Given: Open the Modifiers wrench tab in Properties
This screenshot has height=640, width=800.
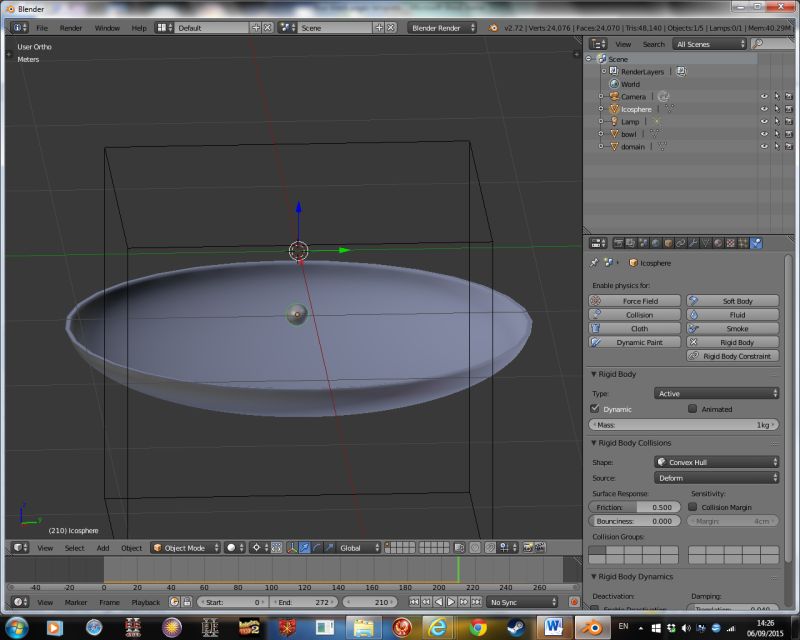Looking at the screenshot, I should [x=693, y=242].
